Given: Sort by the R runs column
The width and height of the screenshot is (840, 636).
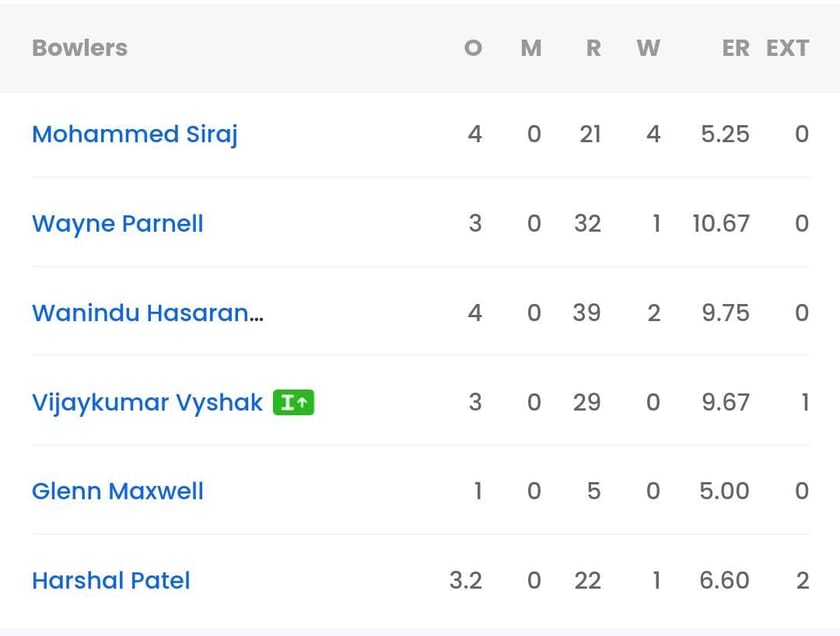Looking at the screenshot, I should pyautogui.click(x=592, y=47).
